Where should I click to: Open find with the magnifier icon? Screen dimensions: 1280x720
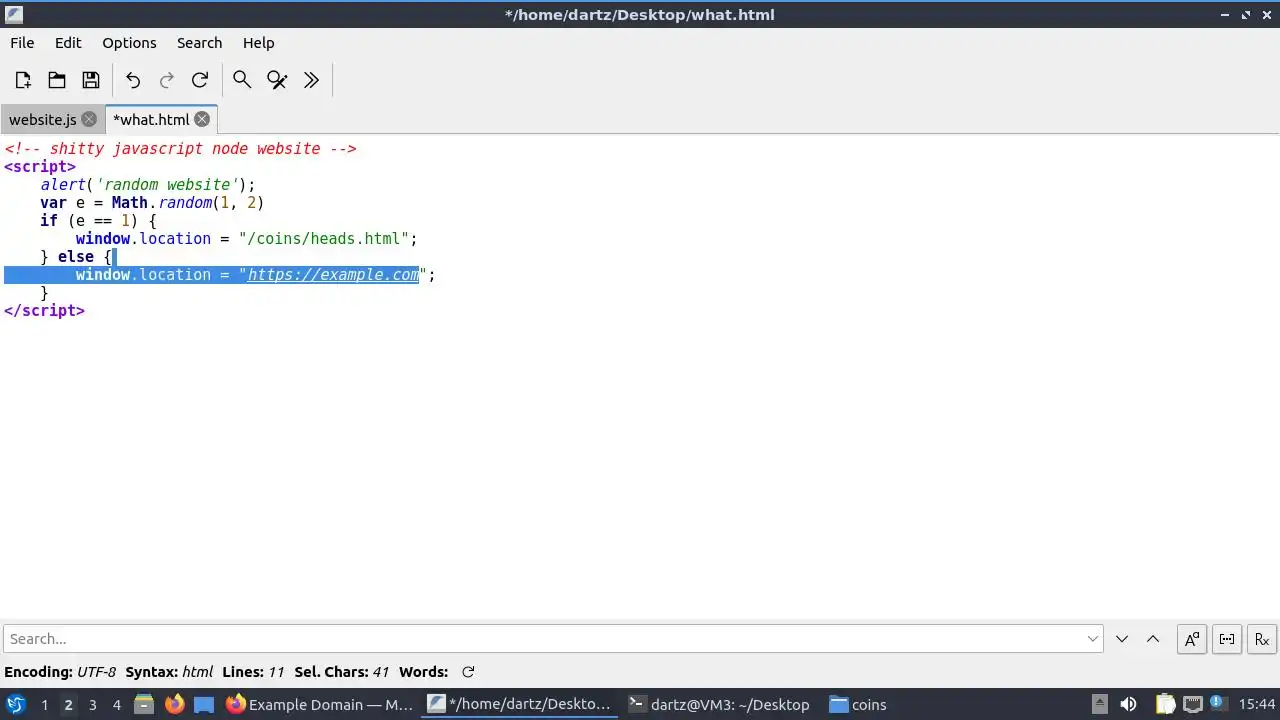click(x=242, y=80)
